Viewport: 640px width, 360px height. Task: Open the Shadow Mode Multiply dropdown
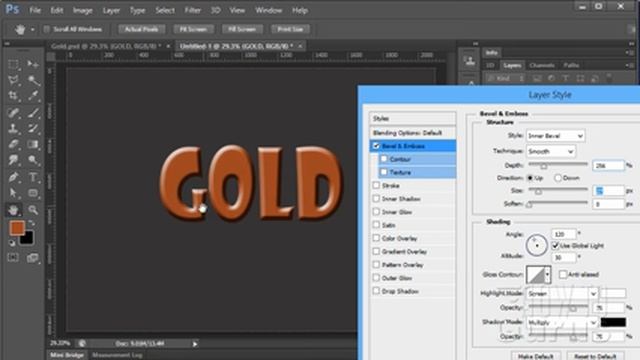pyautogui.click(x=562, y=322)
